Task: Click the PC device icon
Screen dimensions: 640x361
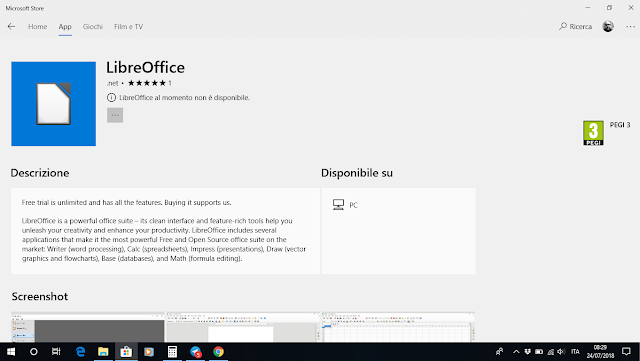Action: [x=338, y=205]
